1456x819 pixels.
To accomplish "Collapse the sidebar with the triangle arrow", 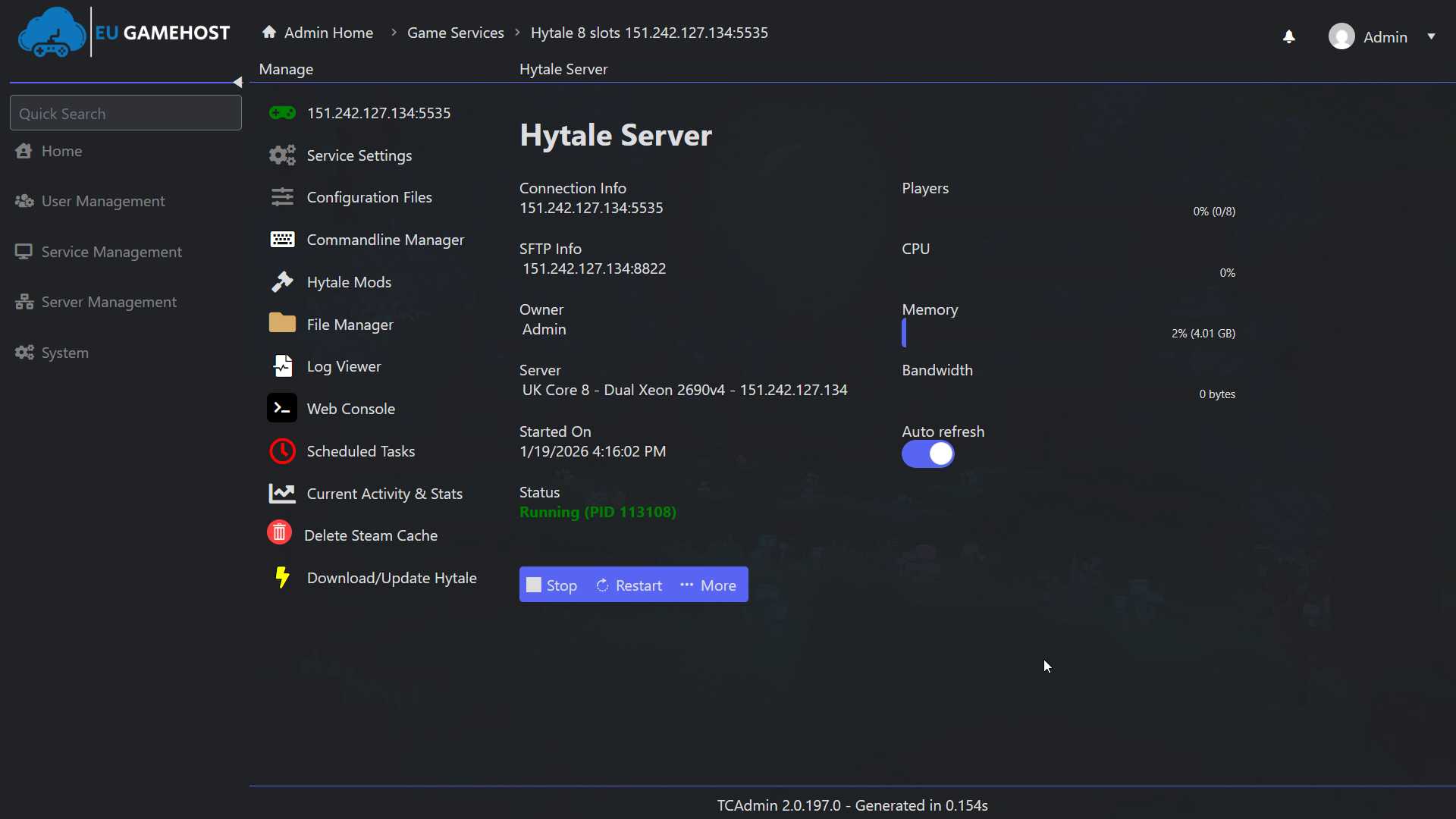I will coord(237,82).
